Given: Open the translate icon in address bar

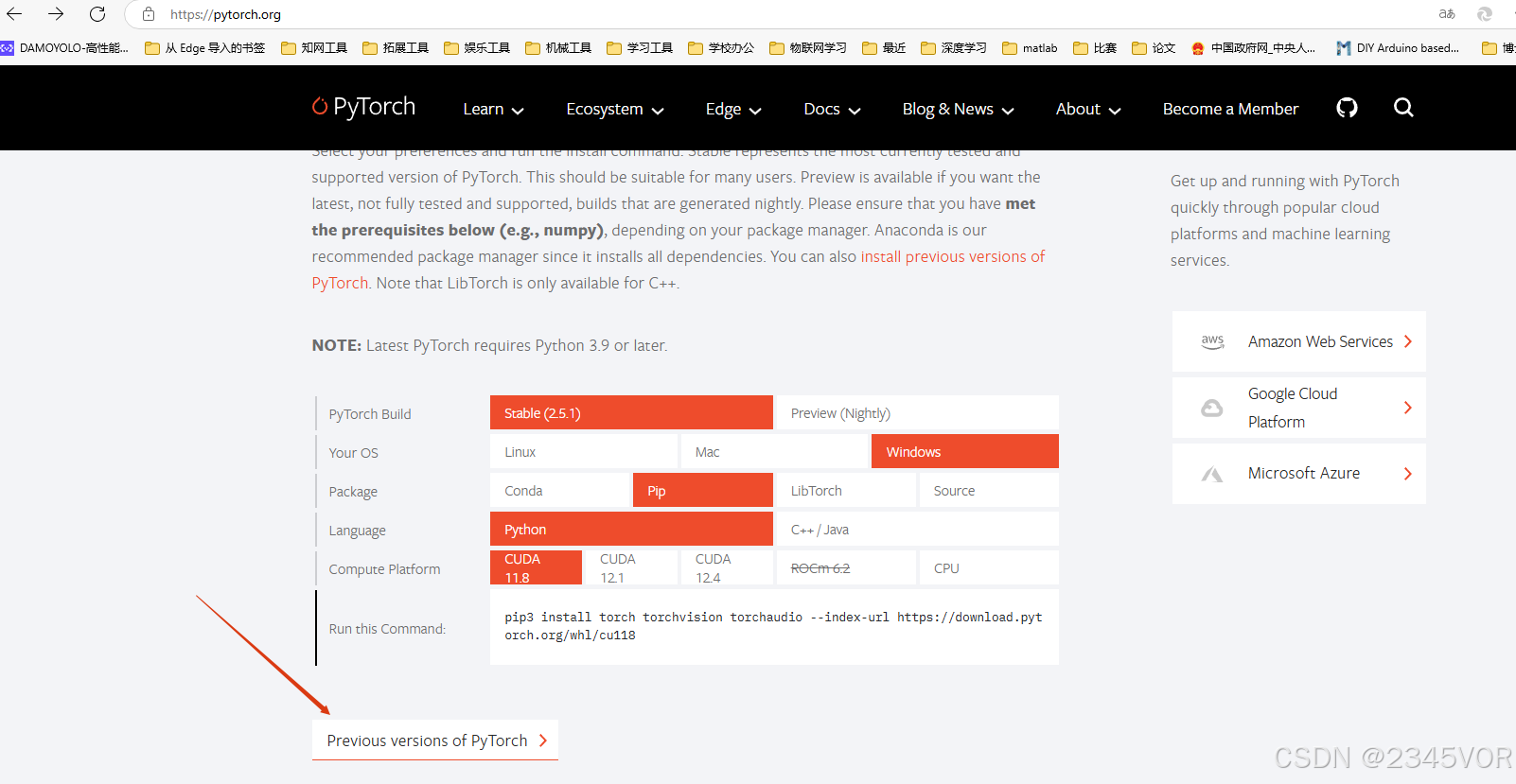Looking at the screenshot, I should (x=1447, y=14).
